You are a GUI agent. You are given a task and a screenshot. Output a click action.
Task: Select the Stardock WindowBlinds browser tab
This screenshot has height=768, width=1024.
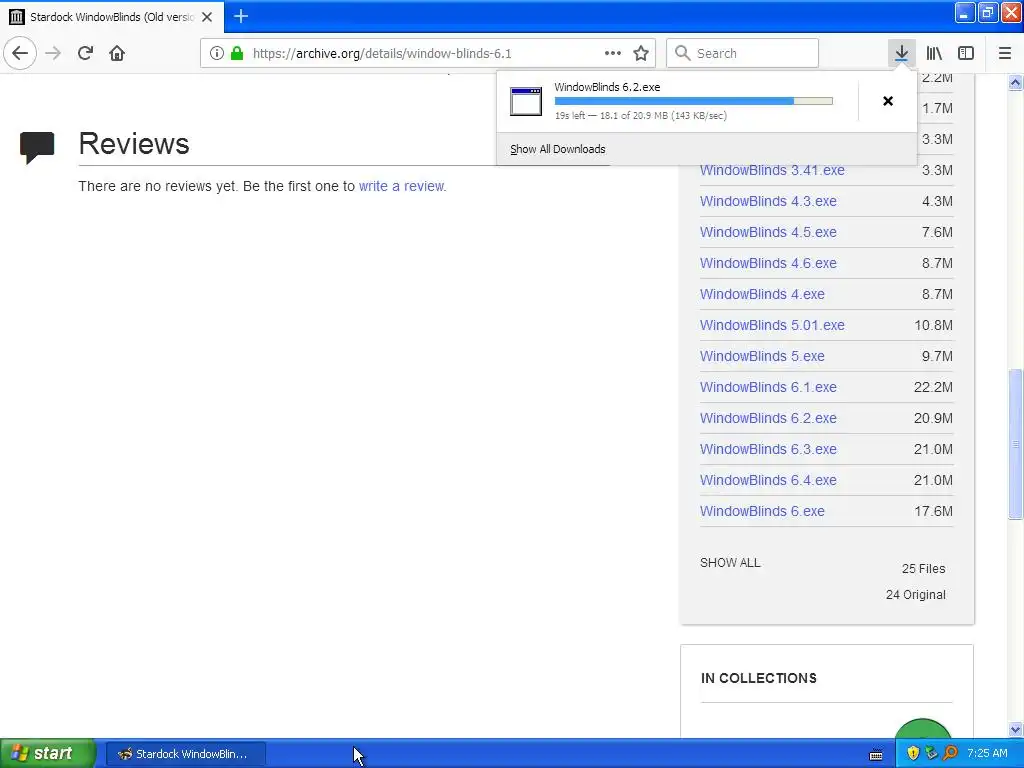click(112, 17)
